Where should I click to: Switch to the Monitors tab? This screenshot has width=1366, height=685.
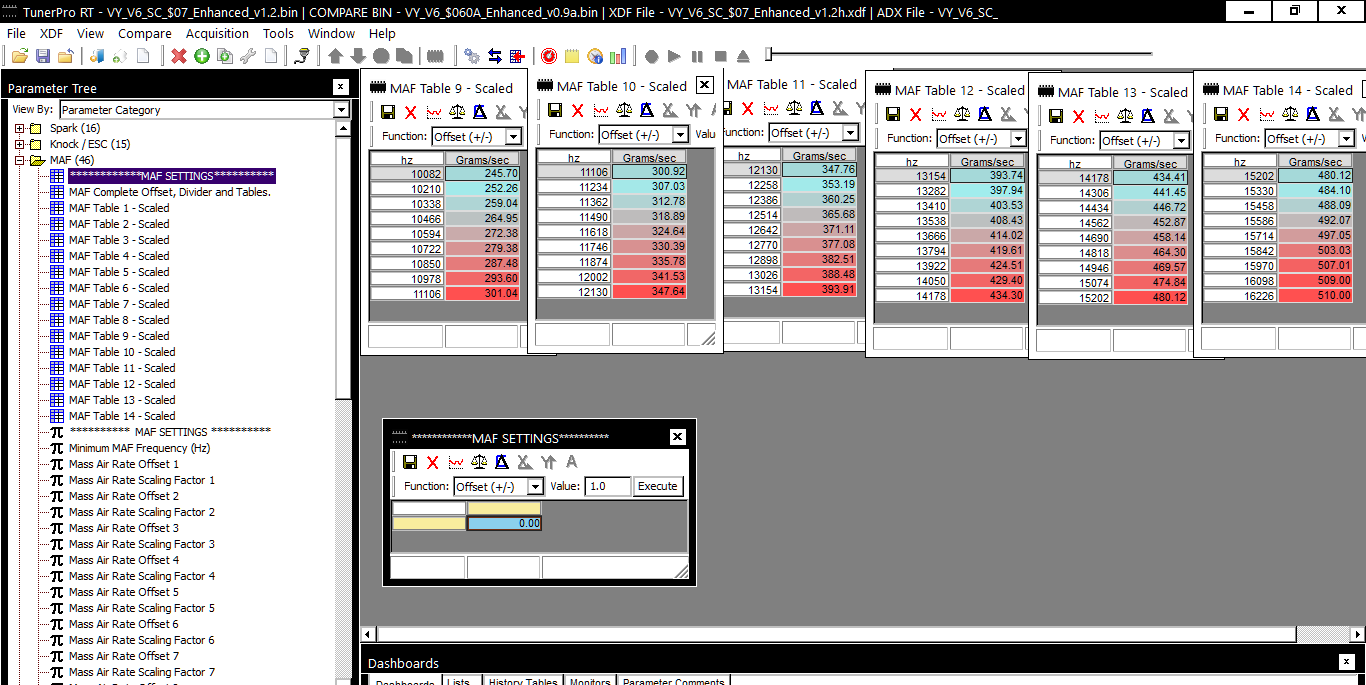tap(590, 681)
